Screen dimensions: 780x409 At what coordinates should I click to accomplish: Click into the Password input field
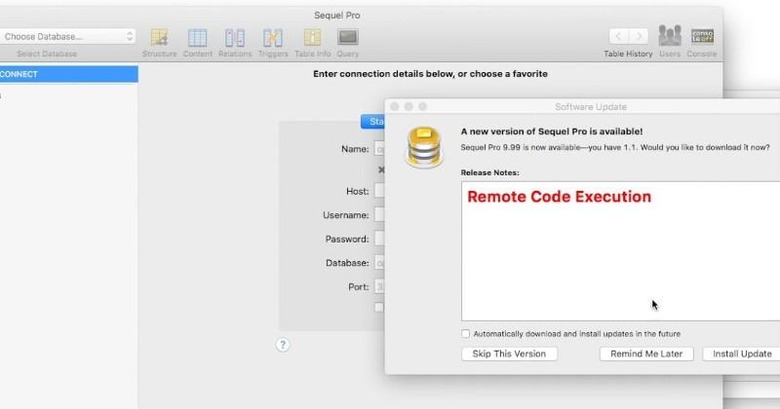click(x=380, y=239)
